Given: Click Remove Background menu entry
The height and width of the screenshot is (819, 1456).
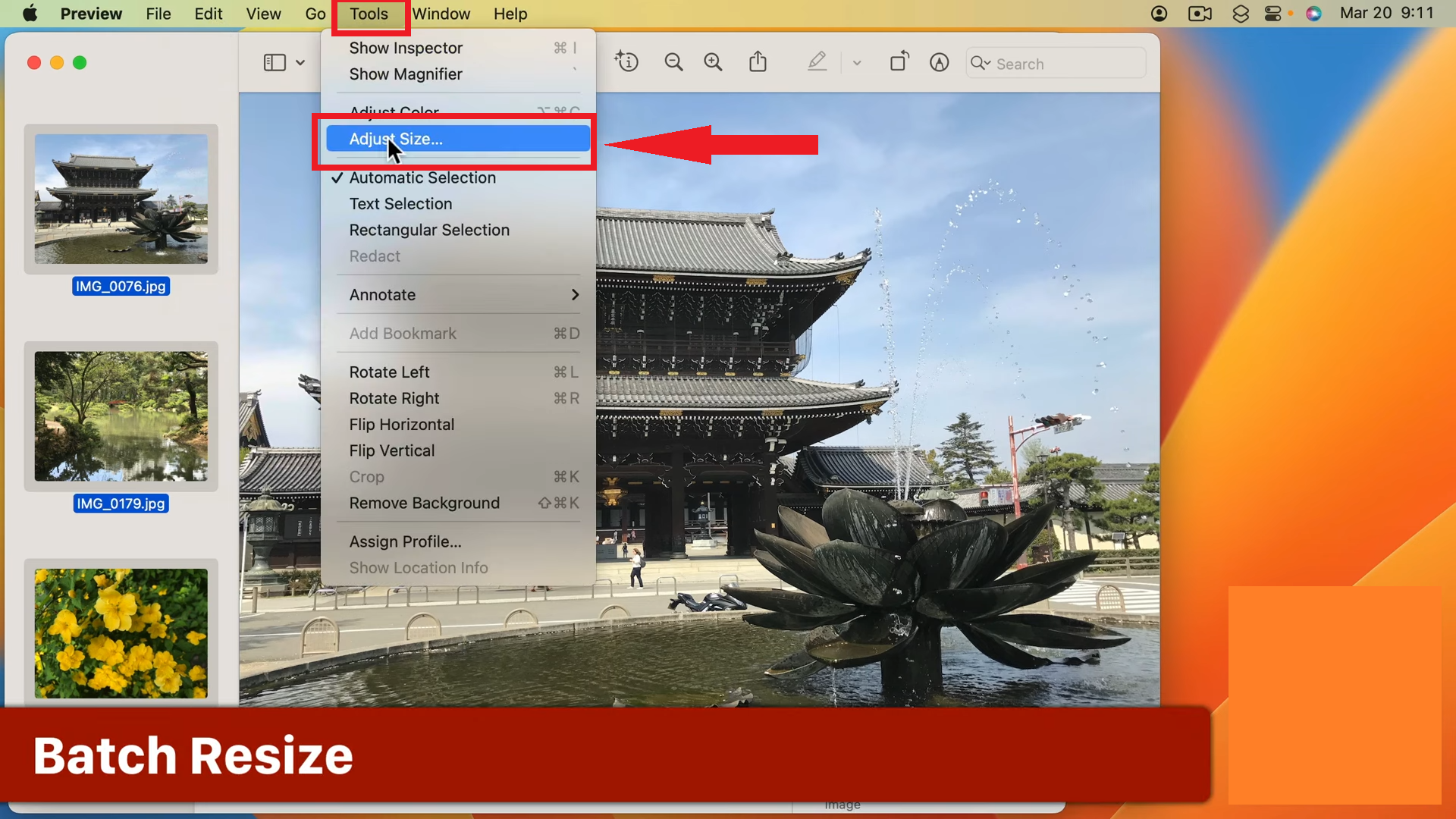Looking at the screenshot, I should (424, 503).
